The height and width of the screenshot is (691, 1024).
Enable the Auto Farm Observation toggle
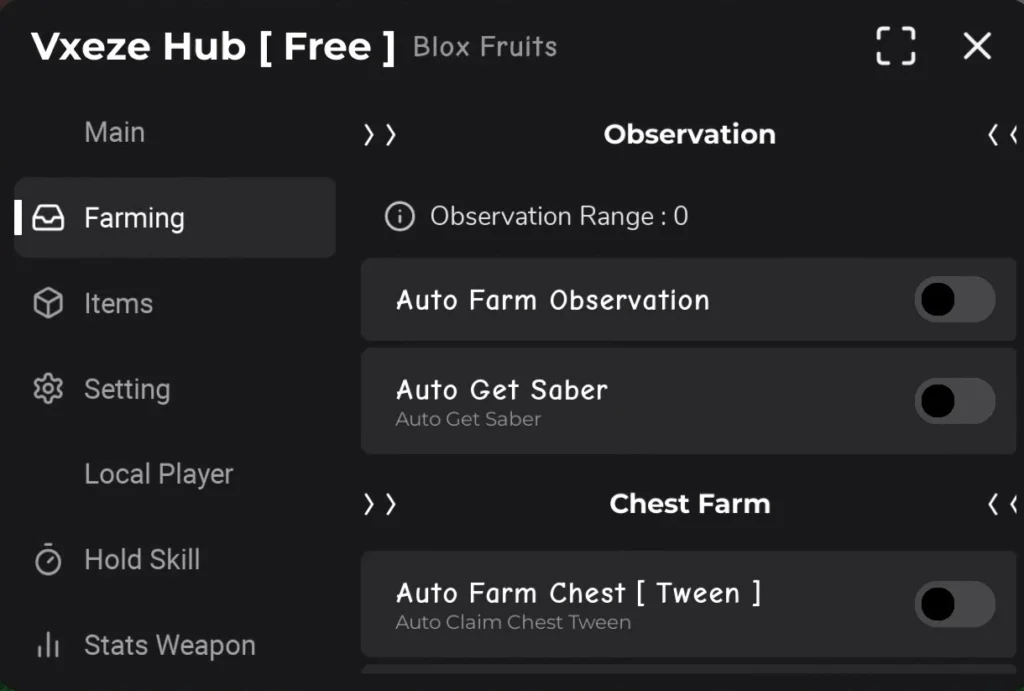(x=954, y=300)
